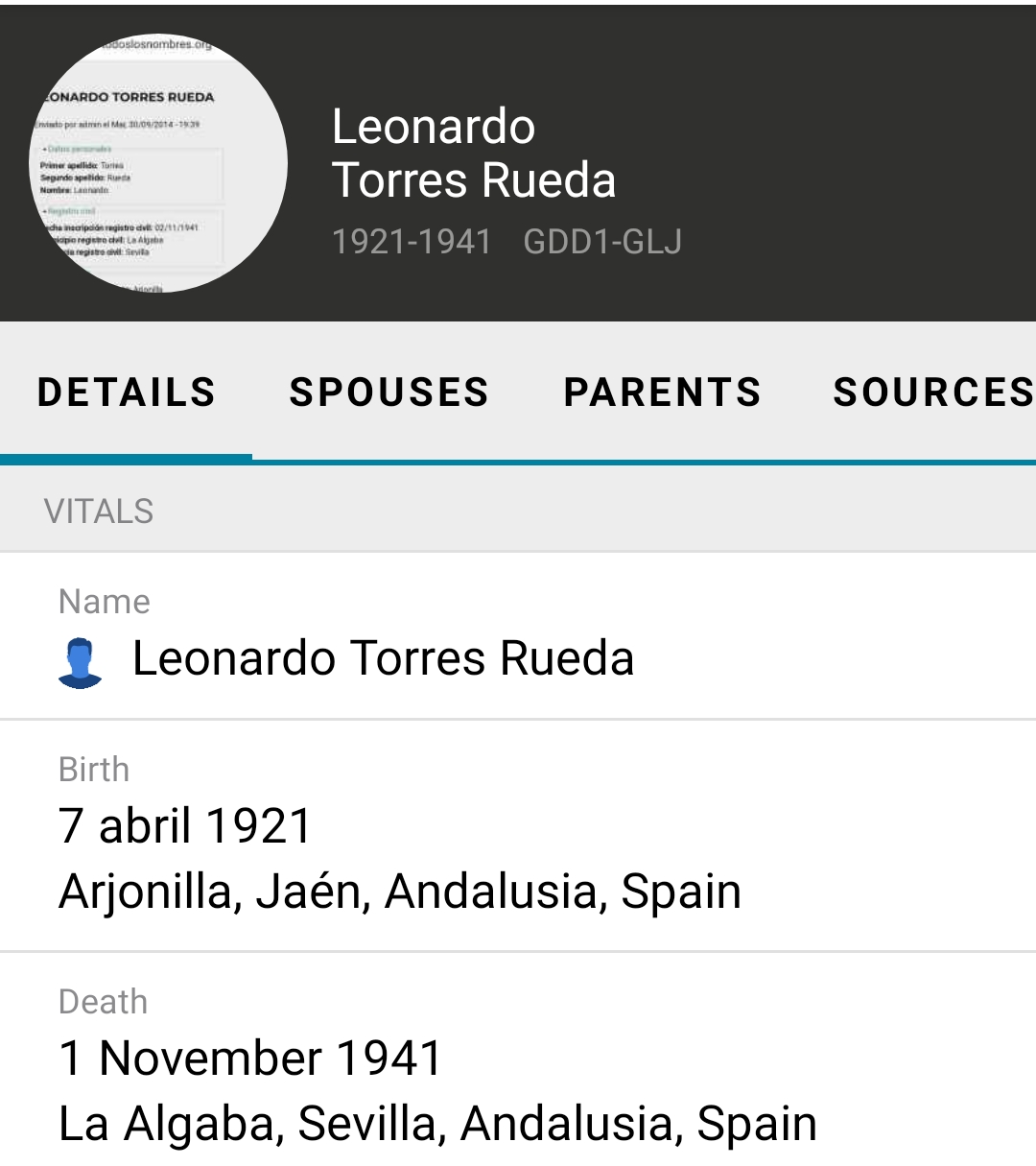Open death date 1 November 1941

tap(250, 1059)
